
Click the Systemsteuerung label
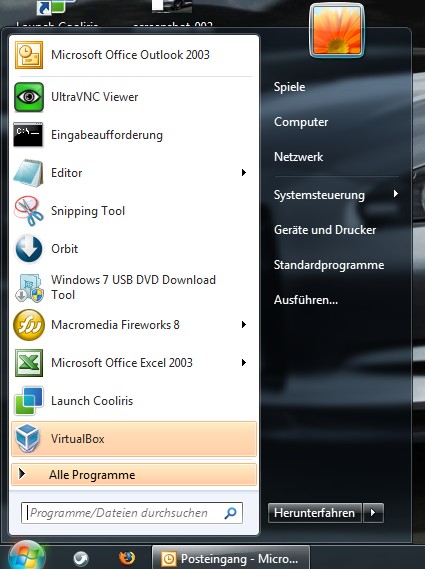click(x=319, y=195)
